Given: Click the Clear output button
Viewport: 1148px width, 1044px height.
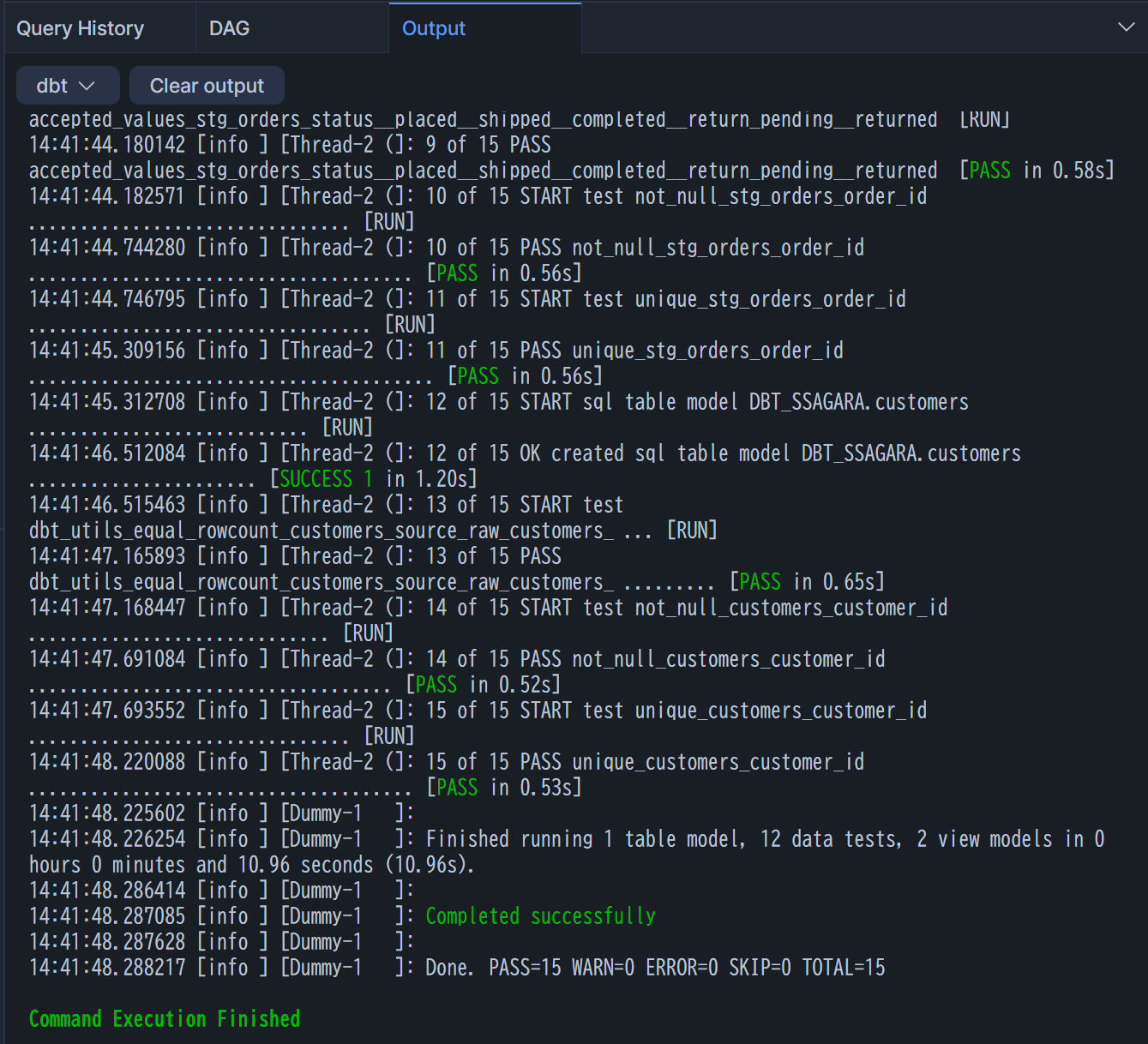Looking at the screenshot, I should (207, 86).
